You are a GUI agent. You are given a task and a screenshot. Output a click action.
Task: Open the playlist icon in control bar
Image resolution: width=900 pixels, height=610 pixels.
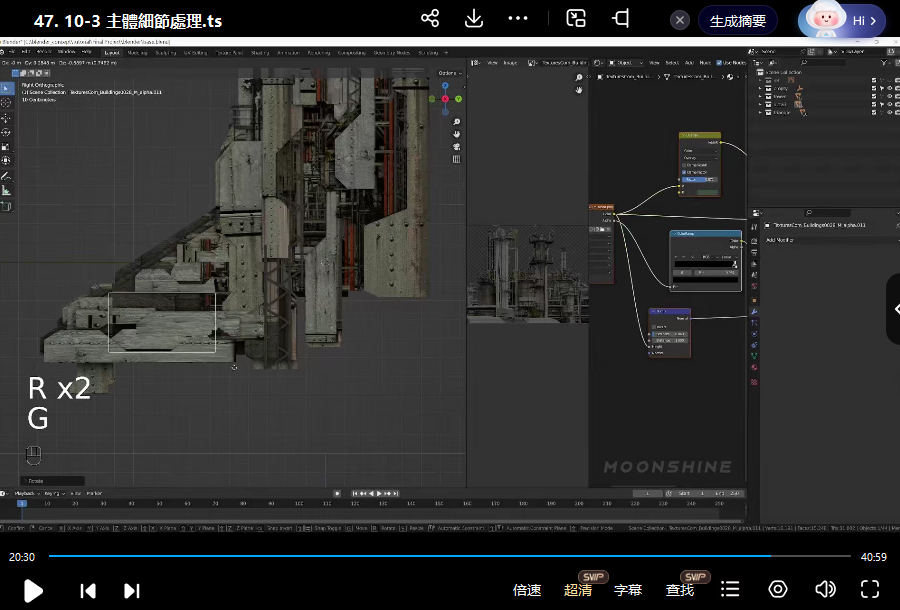pyautogui.click(x=731, y=590)
